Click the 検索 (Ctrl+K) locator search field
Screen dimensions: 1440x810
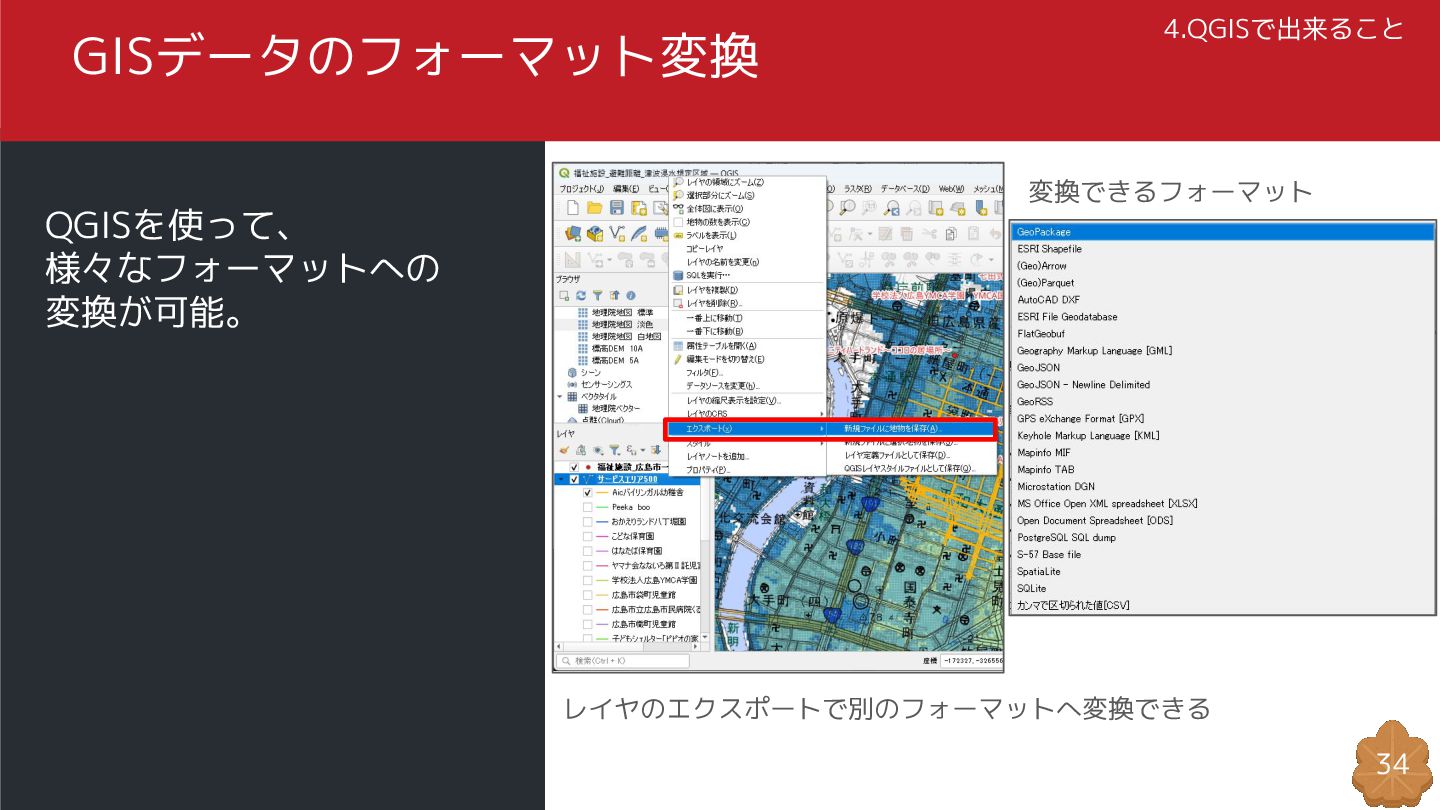[623, 661]
